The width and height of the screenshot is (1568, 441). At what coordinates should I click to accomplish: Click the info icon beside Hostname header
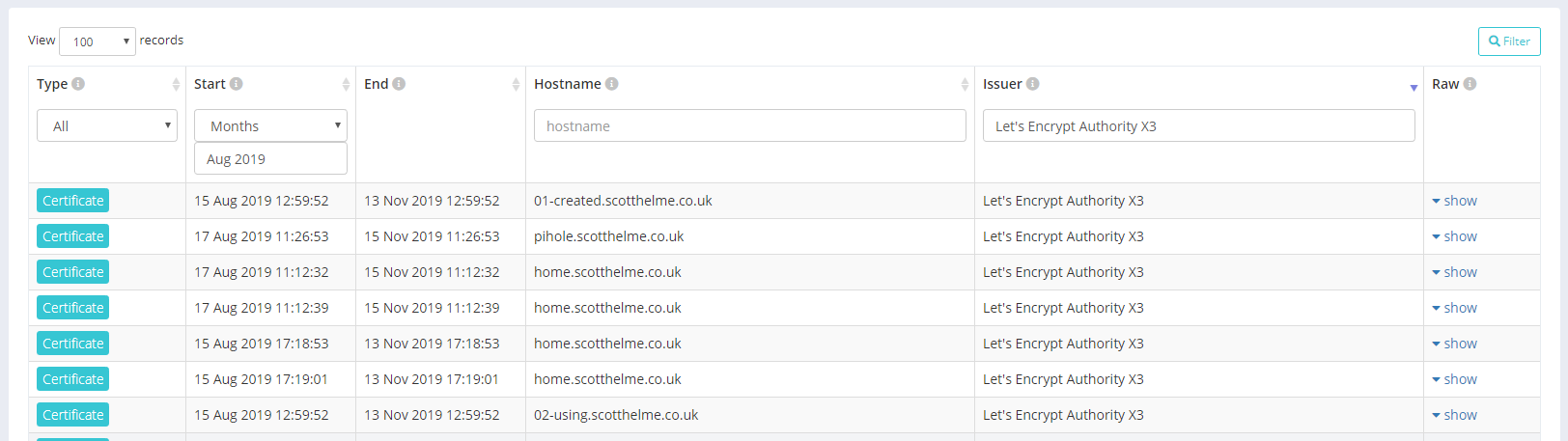612,84
